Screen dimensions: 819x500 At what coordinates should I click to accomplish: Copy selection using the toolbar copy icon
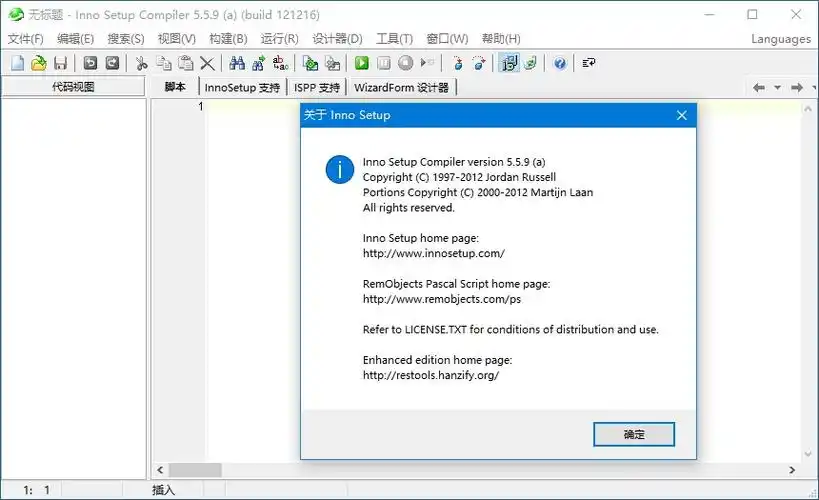point(164,63)
